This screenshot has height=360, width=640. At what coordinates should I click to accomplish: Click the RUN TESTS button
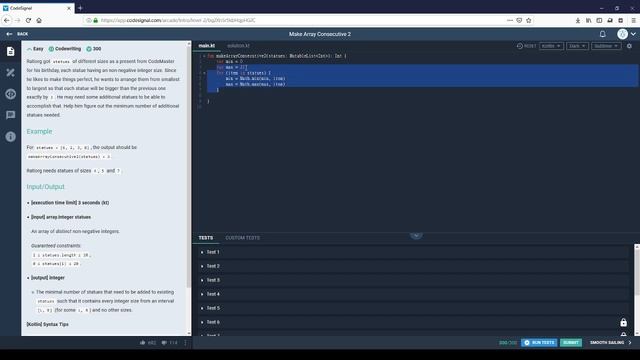(539, 342)
